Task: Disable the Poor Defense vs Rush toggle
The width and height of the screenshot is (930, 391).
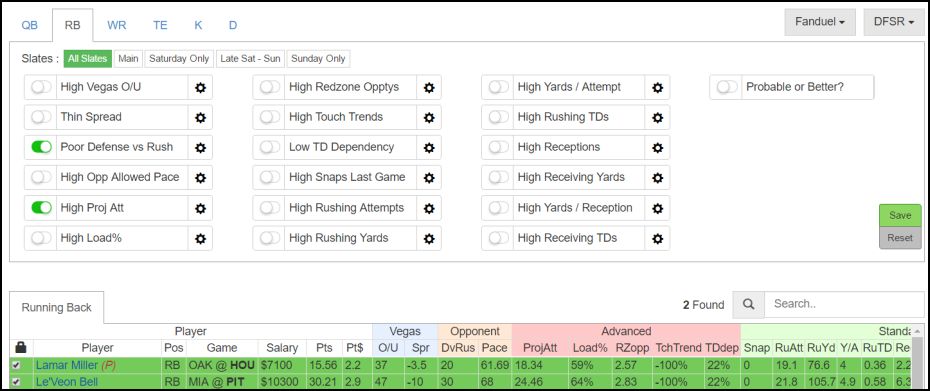Action: coord(42,147)
